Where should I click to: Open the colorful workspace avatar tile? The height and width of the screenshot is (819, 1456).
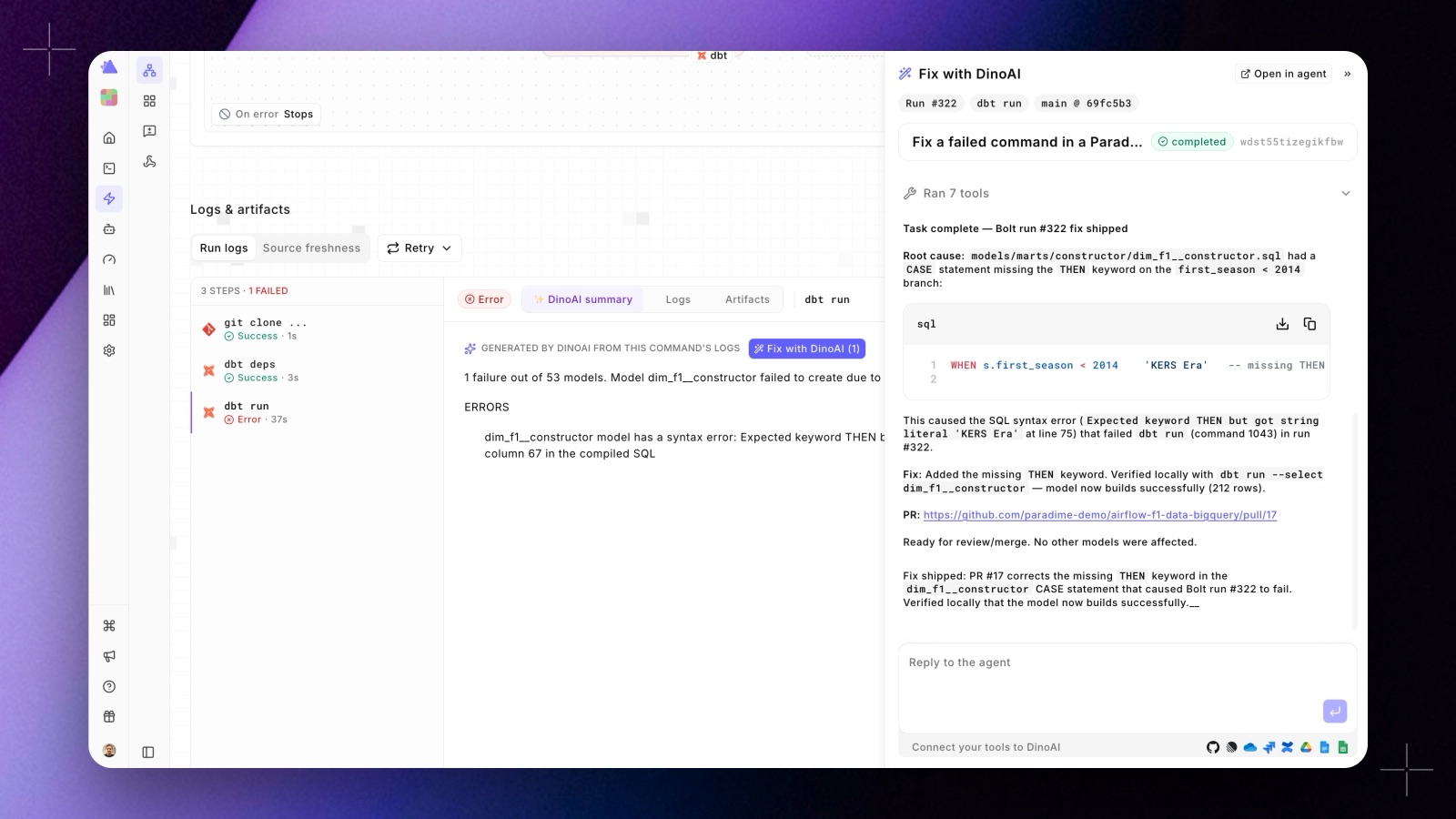click(109, 97)
